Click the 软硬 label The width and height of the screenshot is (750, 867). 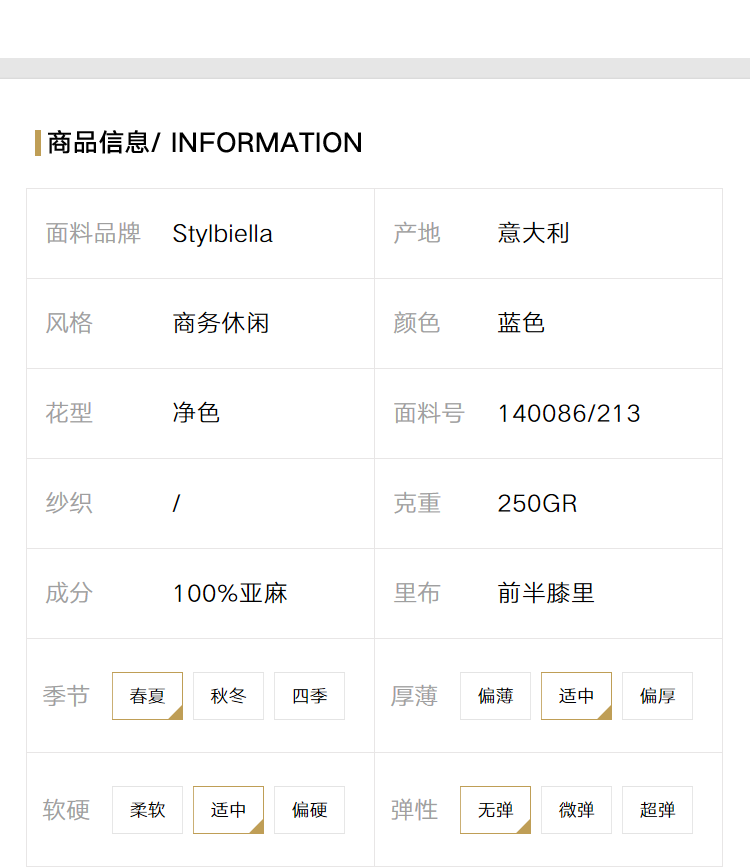pos(66,810)
